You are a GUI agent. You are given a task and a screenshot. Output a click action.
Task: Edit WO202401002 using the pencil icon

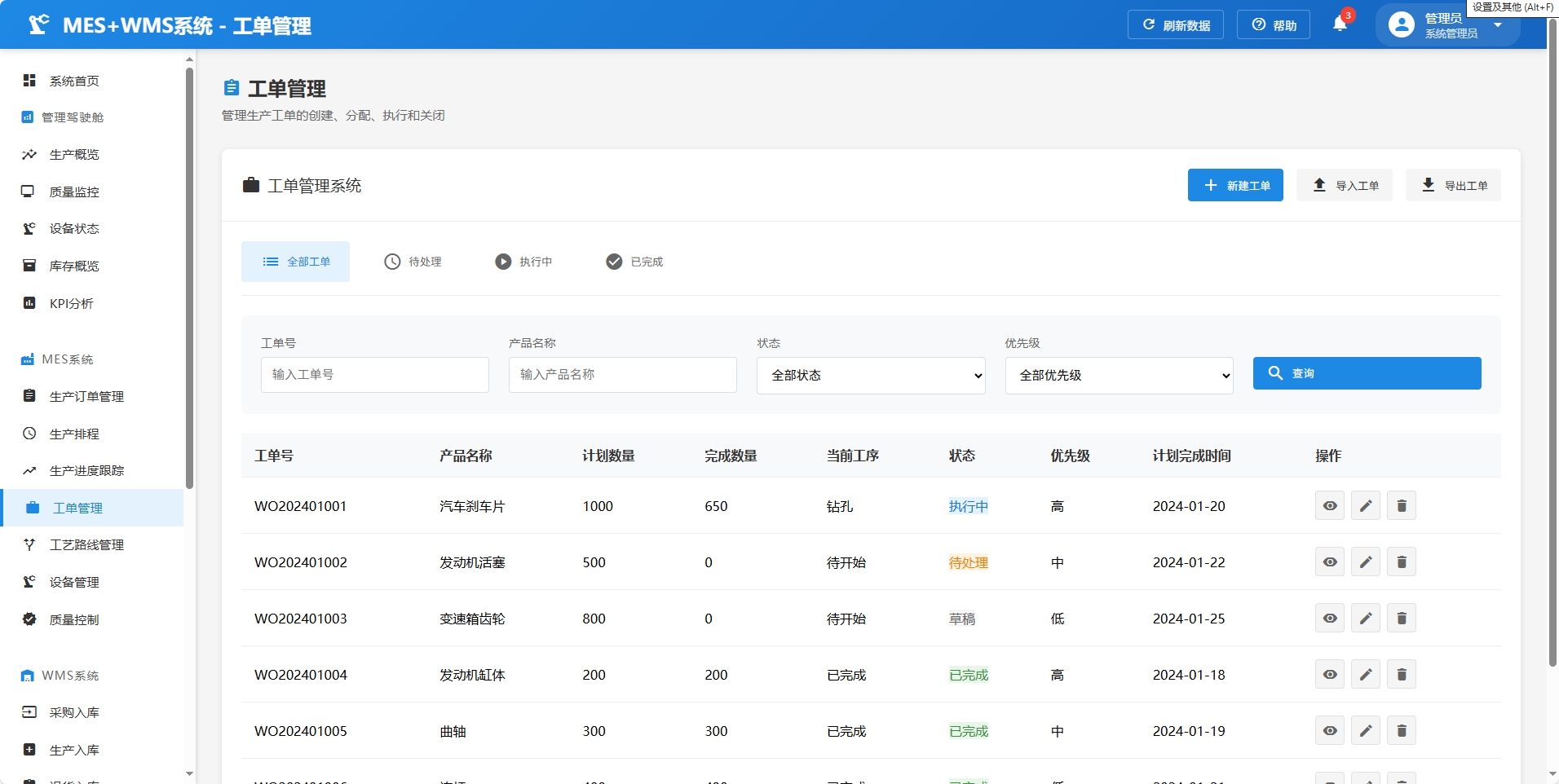[x=1367, y=562]
